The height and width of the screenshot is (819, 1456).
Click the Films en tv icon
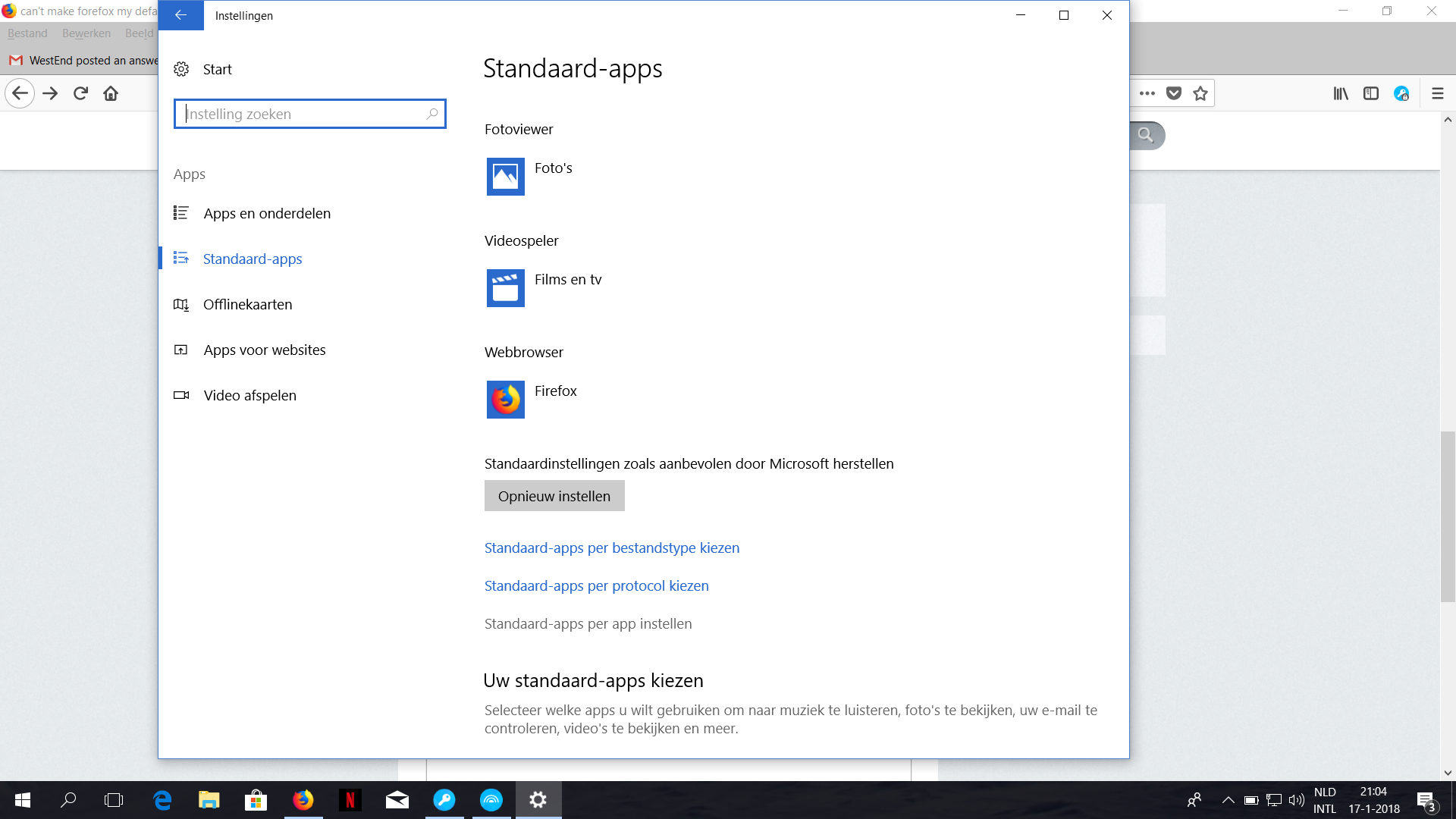coord(505,287)
